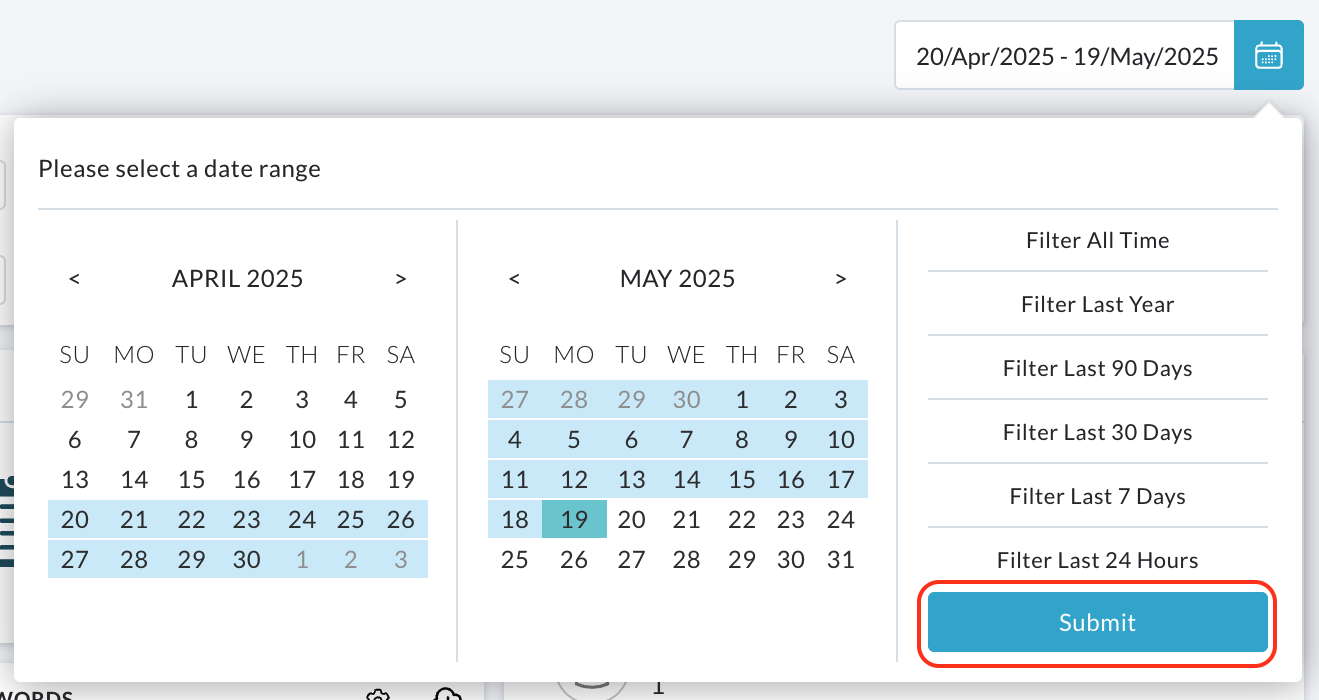
Task: Apply Filter All Time
Action: click(1097, 240)
